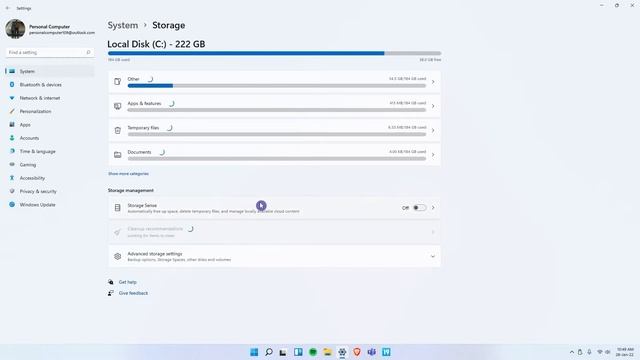Open the Windows Start menu
The height and width of the screenshot is (360, 640).
[x=254, y=352]
